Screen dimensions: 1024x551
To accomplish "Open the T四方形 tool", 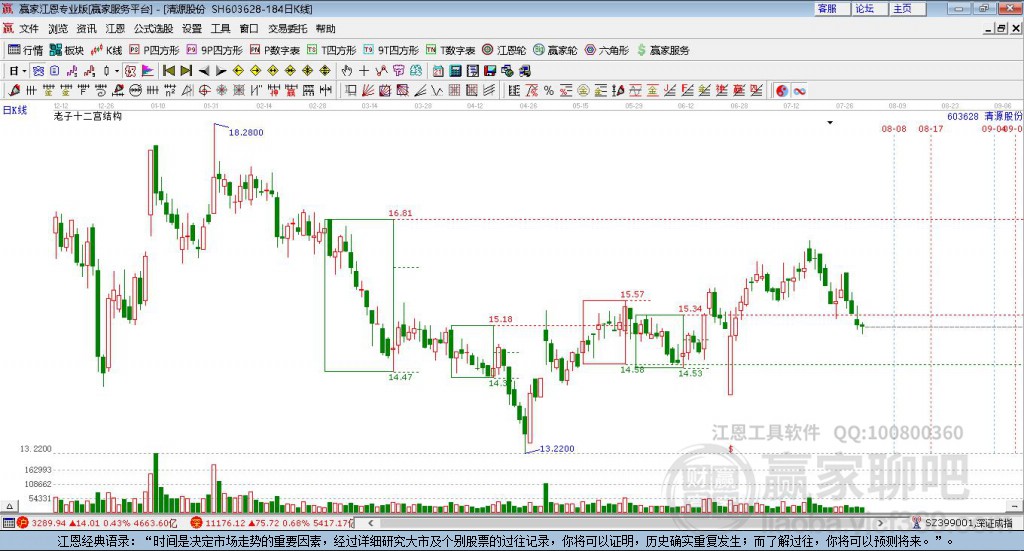I will [332, 50].
